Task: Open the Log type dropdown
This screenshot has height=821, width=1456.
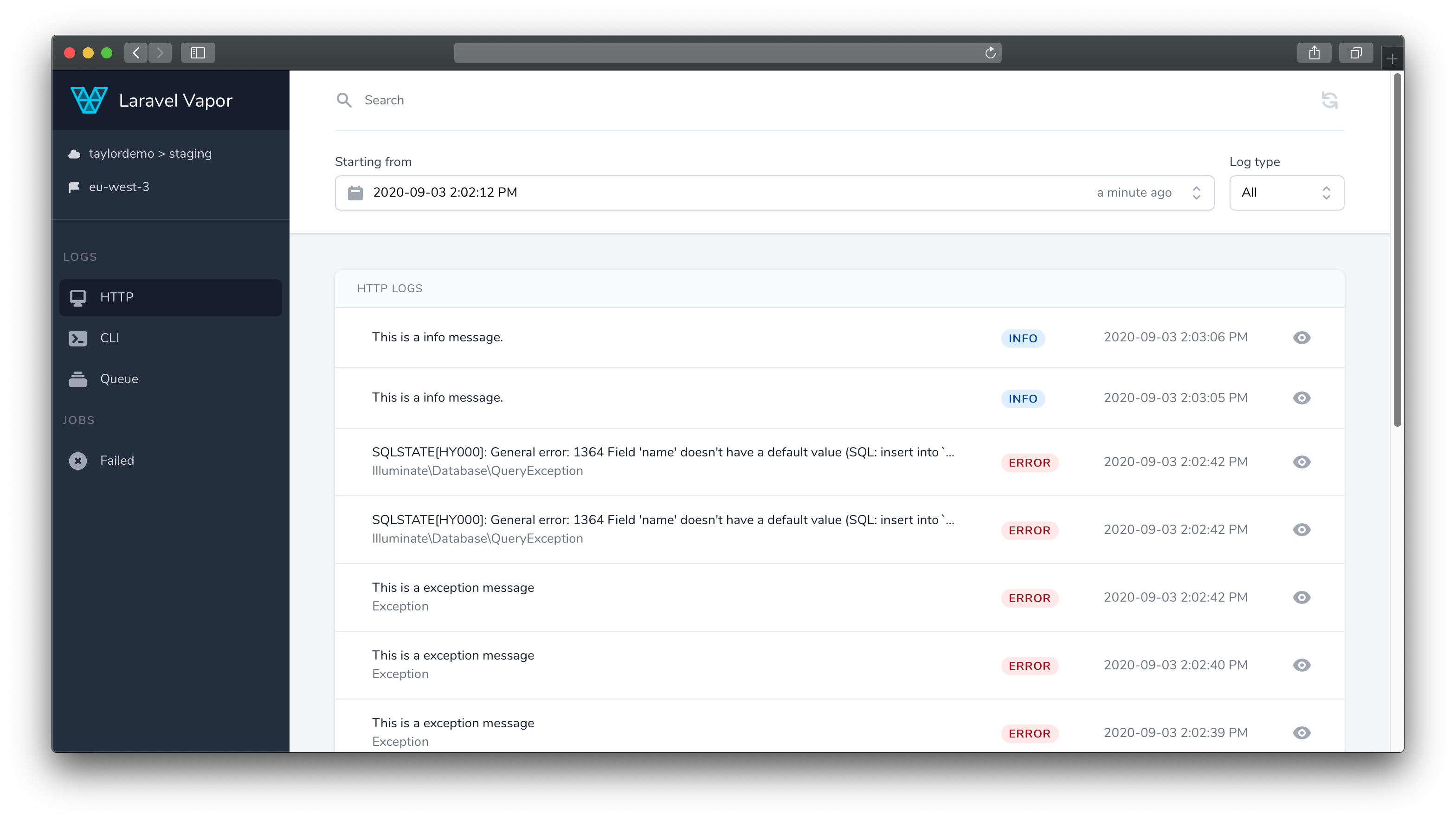Action: tap(1287, 192)
